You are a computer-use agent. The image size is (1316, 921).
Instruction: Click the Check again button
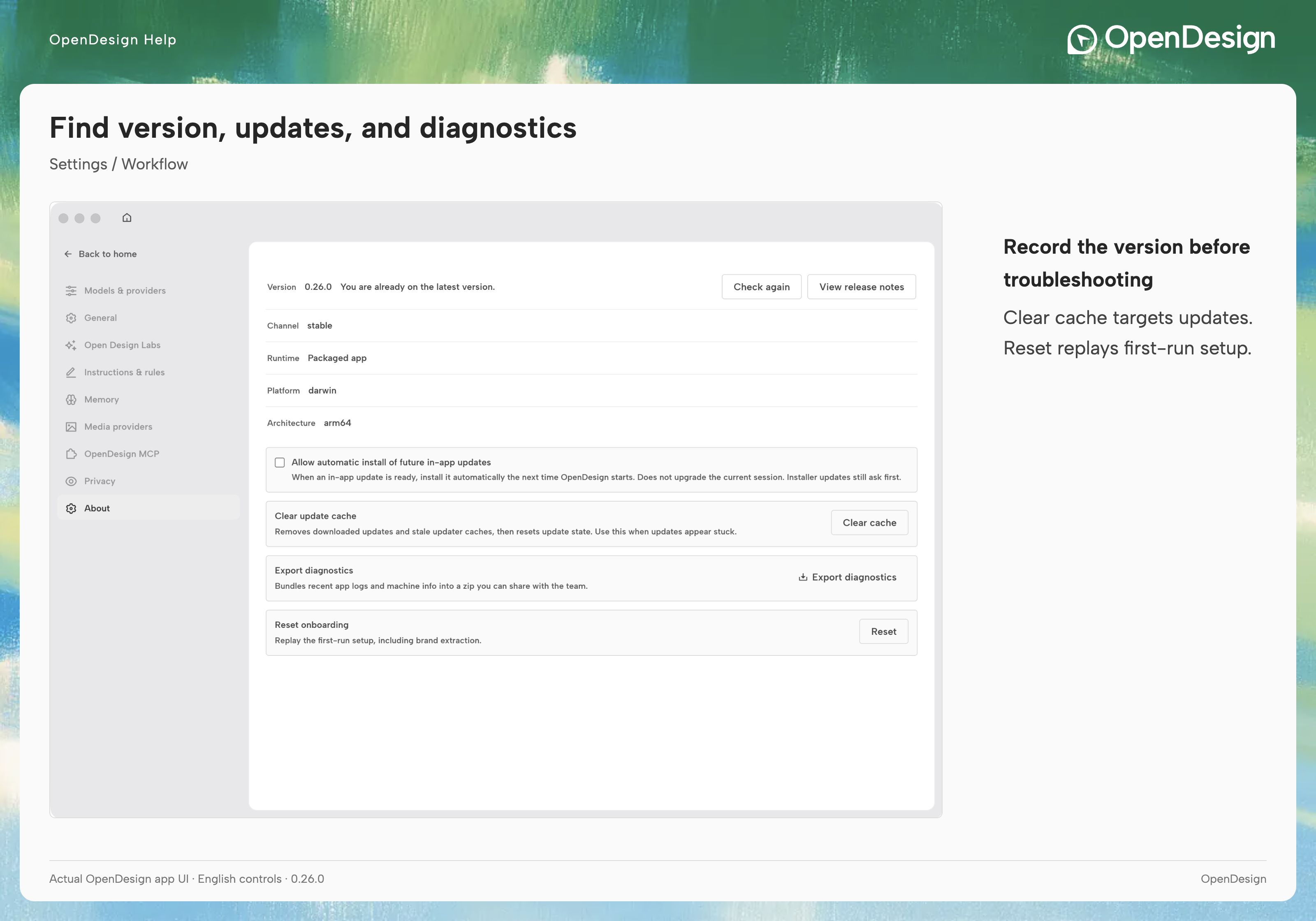click(761, 287)
